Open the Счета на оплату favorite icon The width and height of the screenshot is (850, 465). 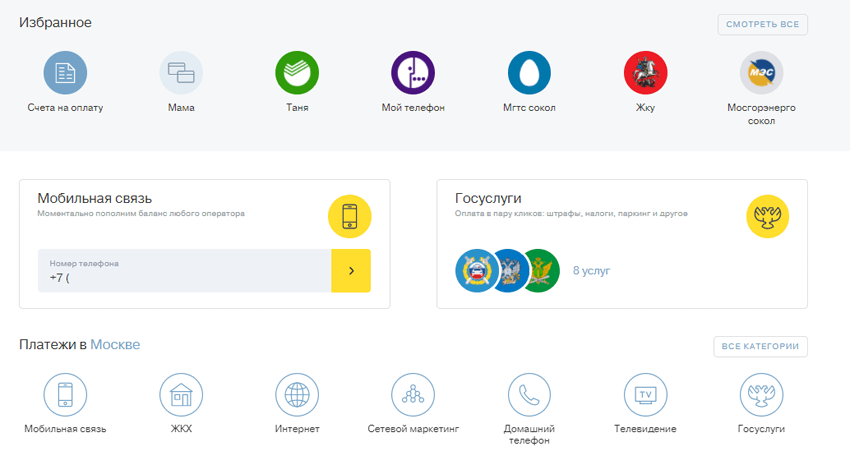point(65,73)
